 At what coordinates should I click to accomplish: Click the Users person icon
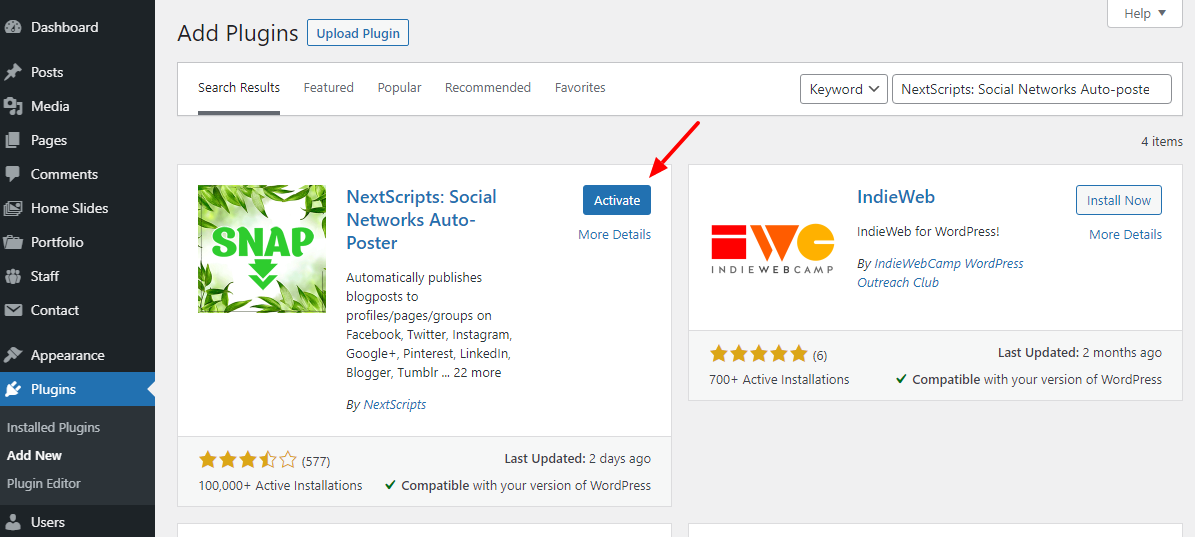13,523
